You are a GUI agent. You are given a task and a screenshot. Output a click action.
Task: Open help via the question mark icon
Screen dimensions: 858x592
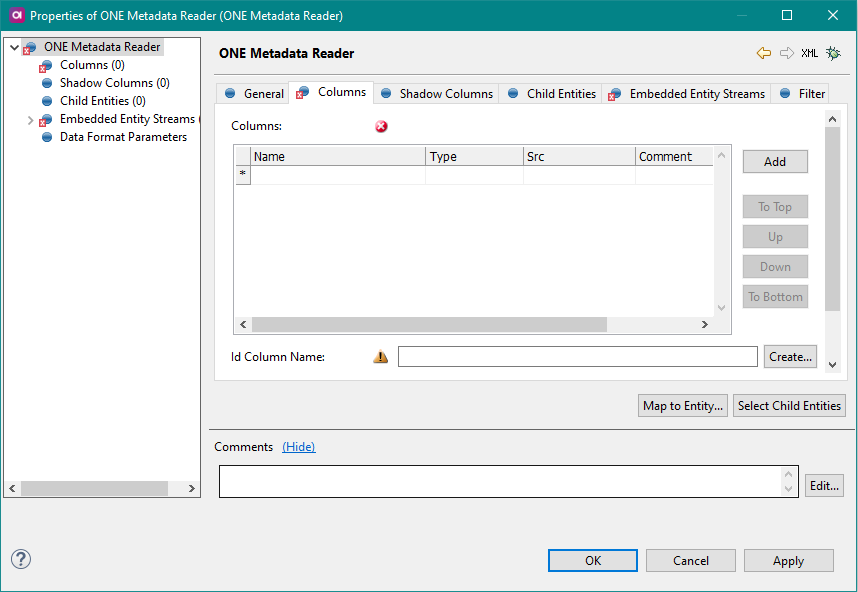(x=20, y=560)
